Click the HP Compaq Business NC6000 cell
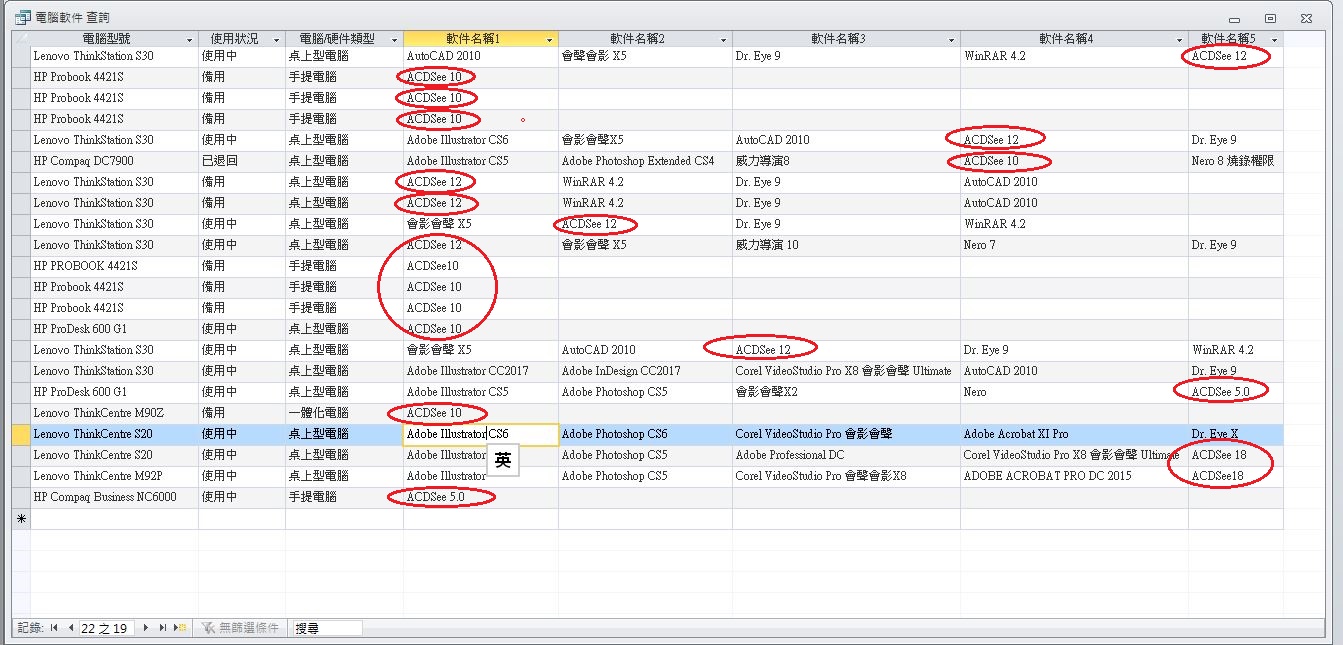Screen dimensions: 1343x645 (x=115, y=497)
